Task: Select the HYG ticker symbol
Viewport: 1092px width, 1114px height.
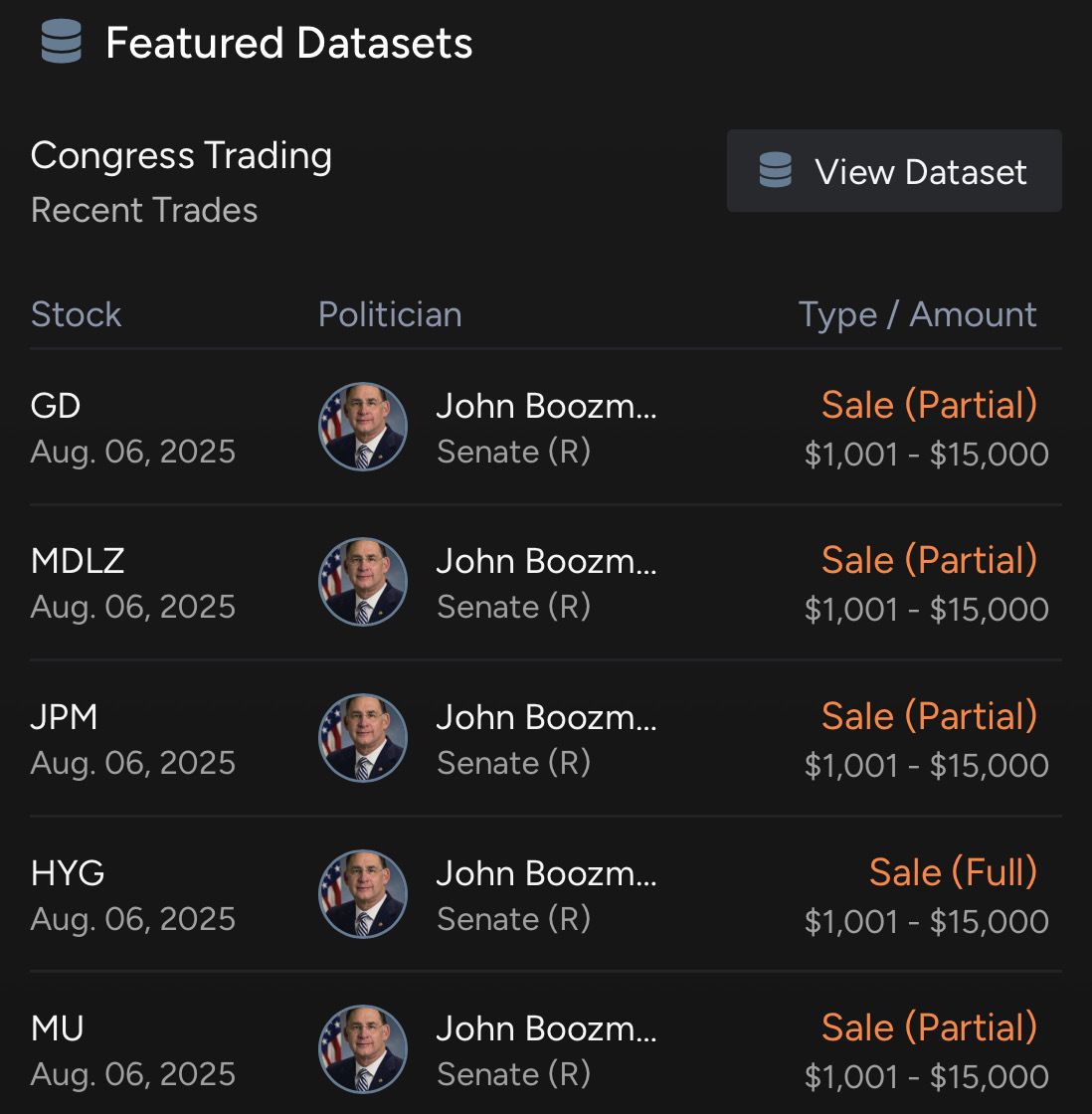Action: click(68, 873)
